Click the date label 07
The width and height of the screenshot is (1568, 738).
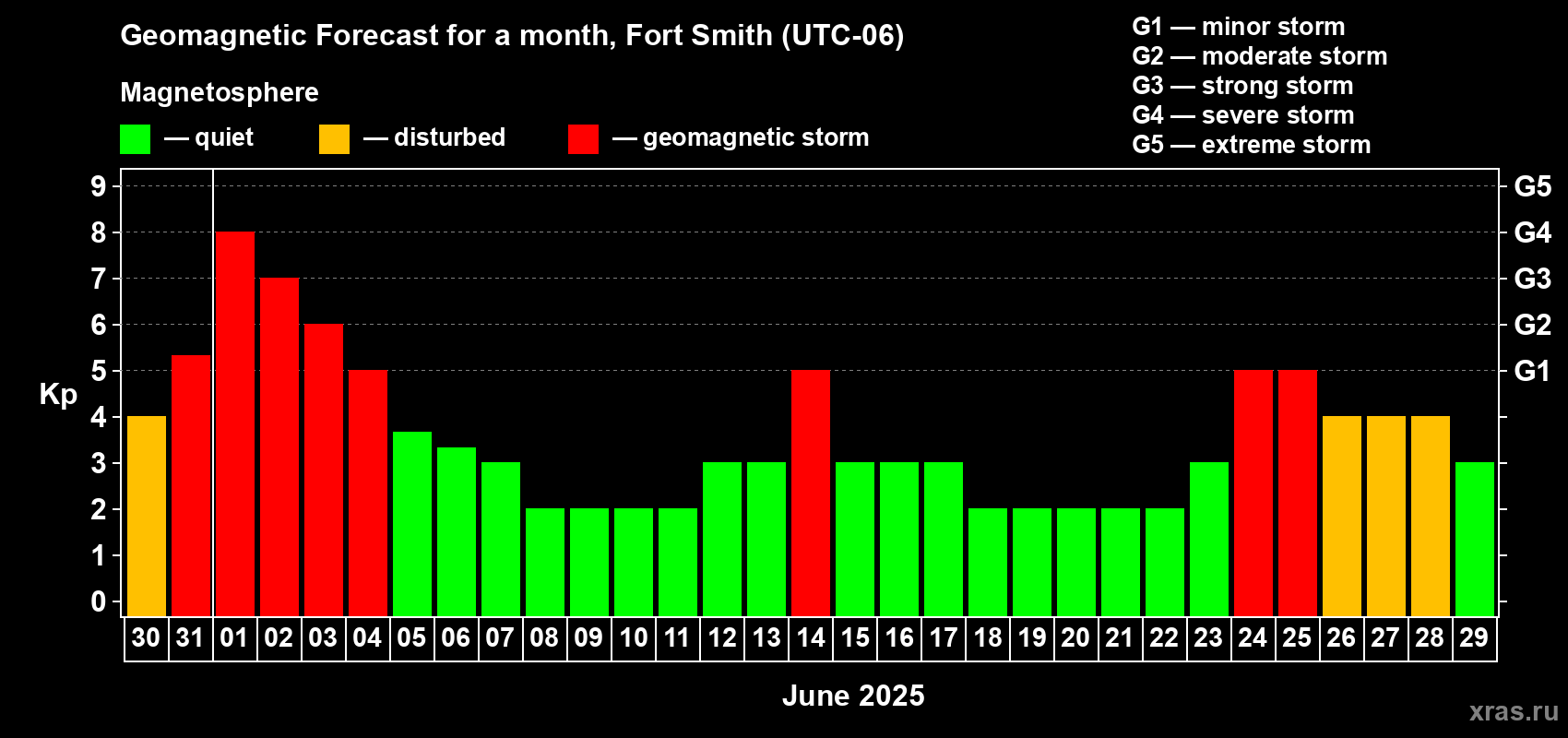point(500,637)
